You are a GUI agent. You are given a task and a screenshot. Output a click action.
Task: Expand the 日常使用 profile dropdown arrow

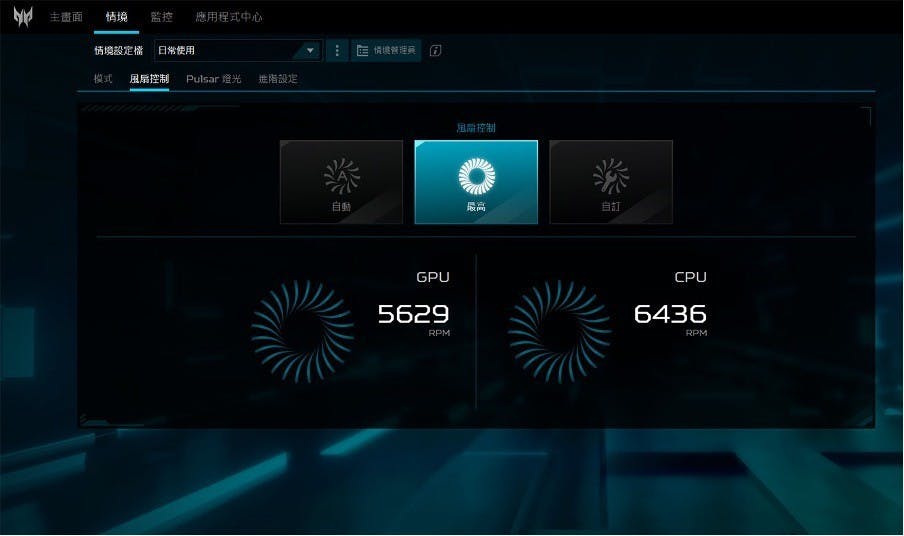(x=310, y=51)
